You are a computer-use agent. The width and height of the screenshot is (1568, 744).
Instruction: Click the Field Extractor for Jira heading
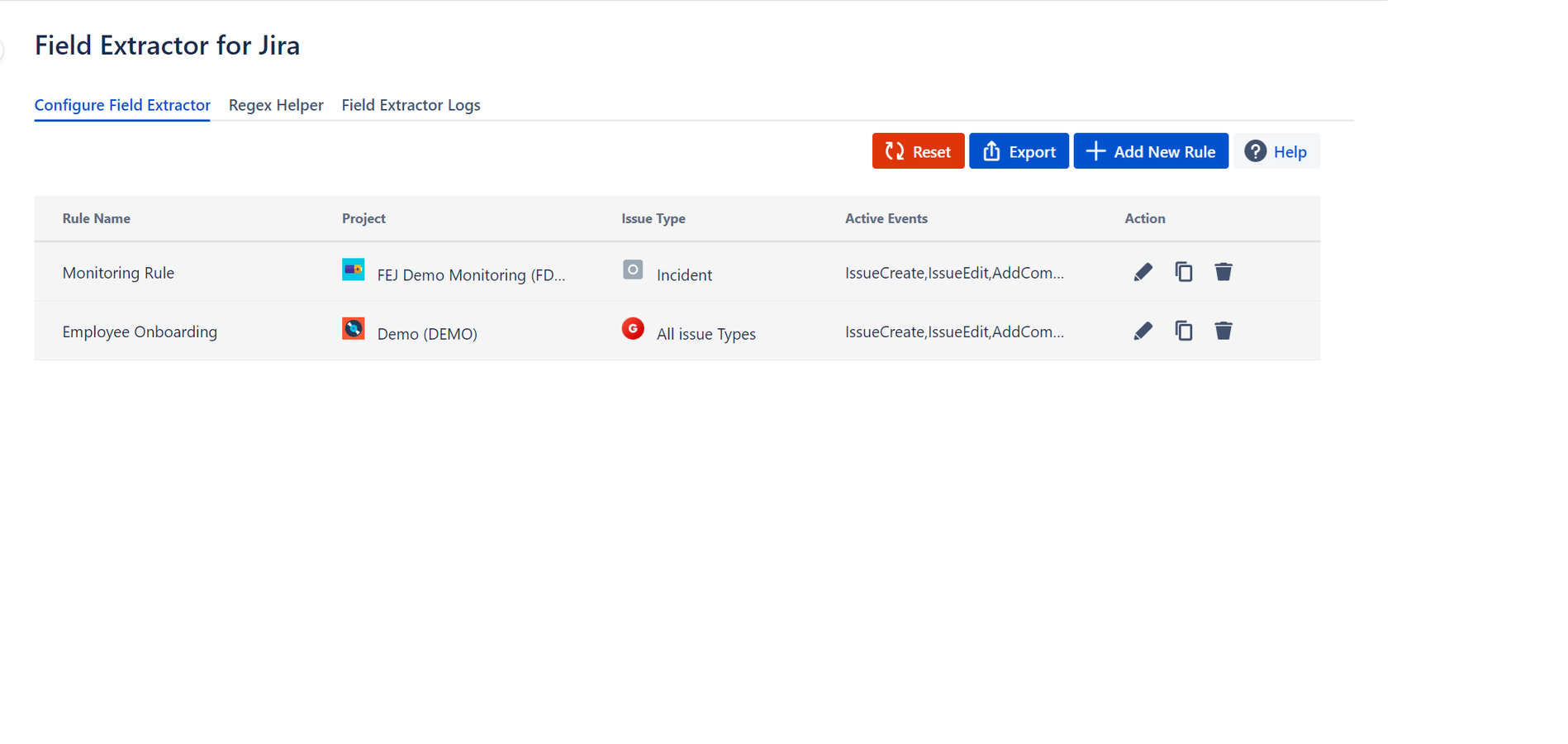click(167, 45)
